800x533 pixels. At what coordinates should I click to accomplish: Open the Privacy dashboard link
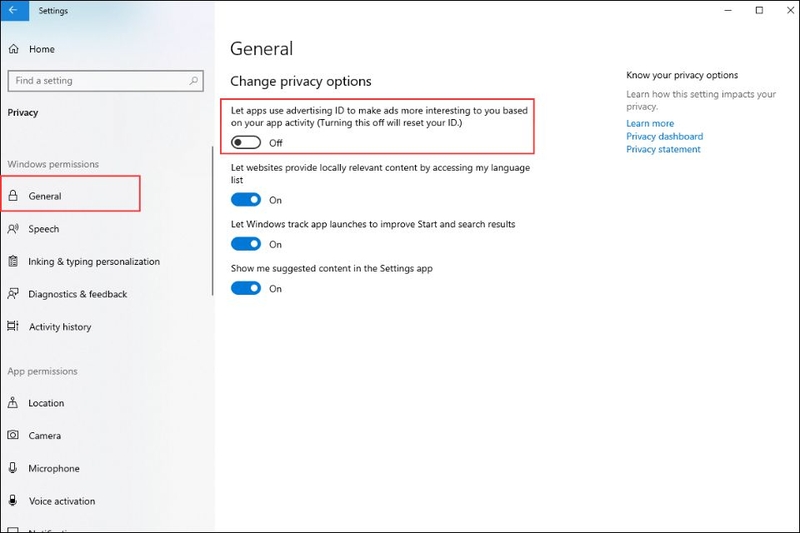pyautogui.click(x=664, y=136)
